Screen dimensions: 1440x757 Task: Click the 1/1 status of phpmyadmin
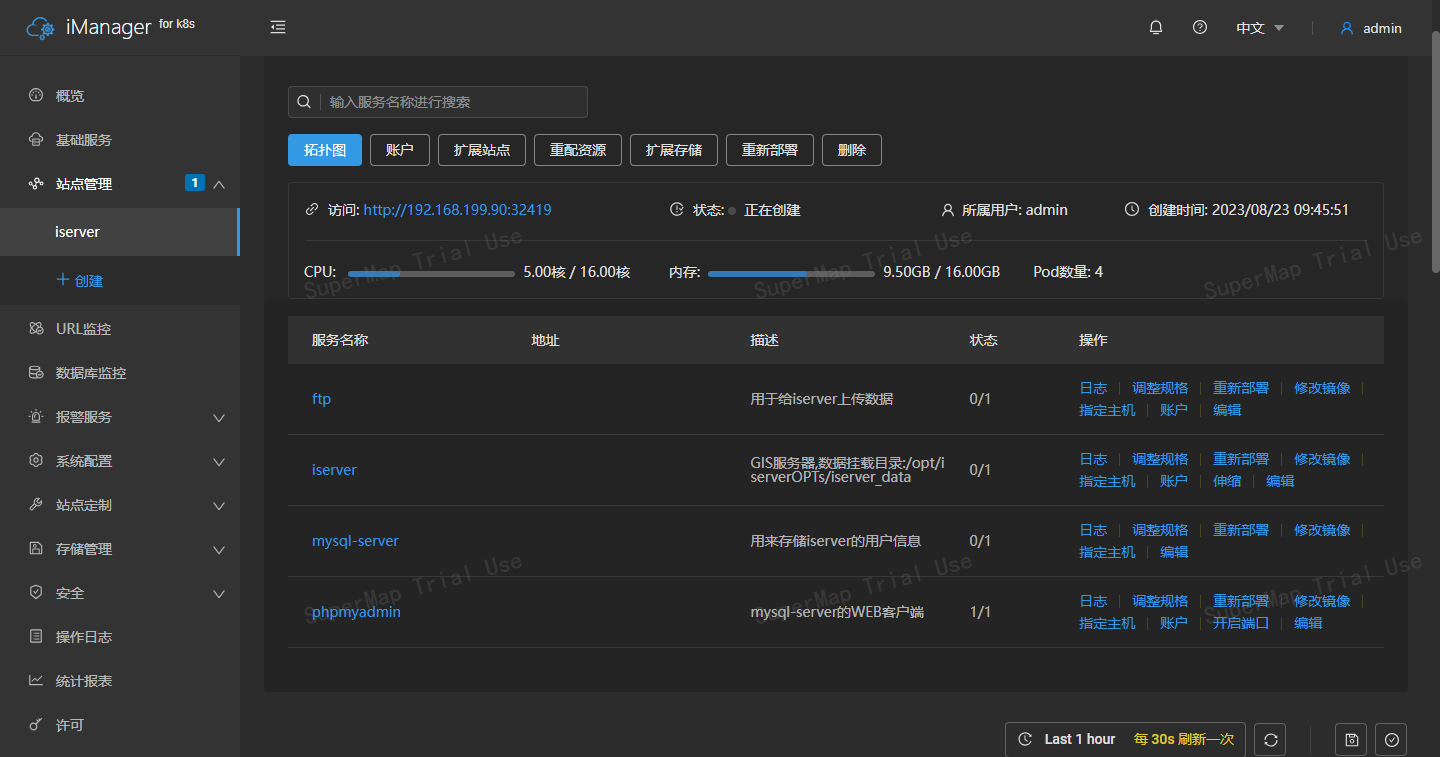point(980,612)
